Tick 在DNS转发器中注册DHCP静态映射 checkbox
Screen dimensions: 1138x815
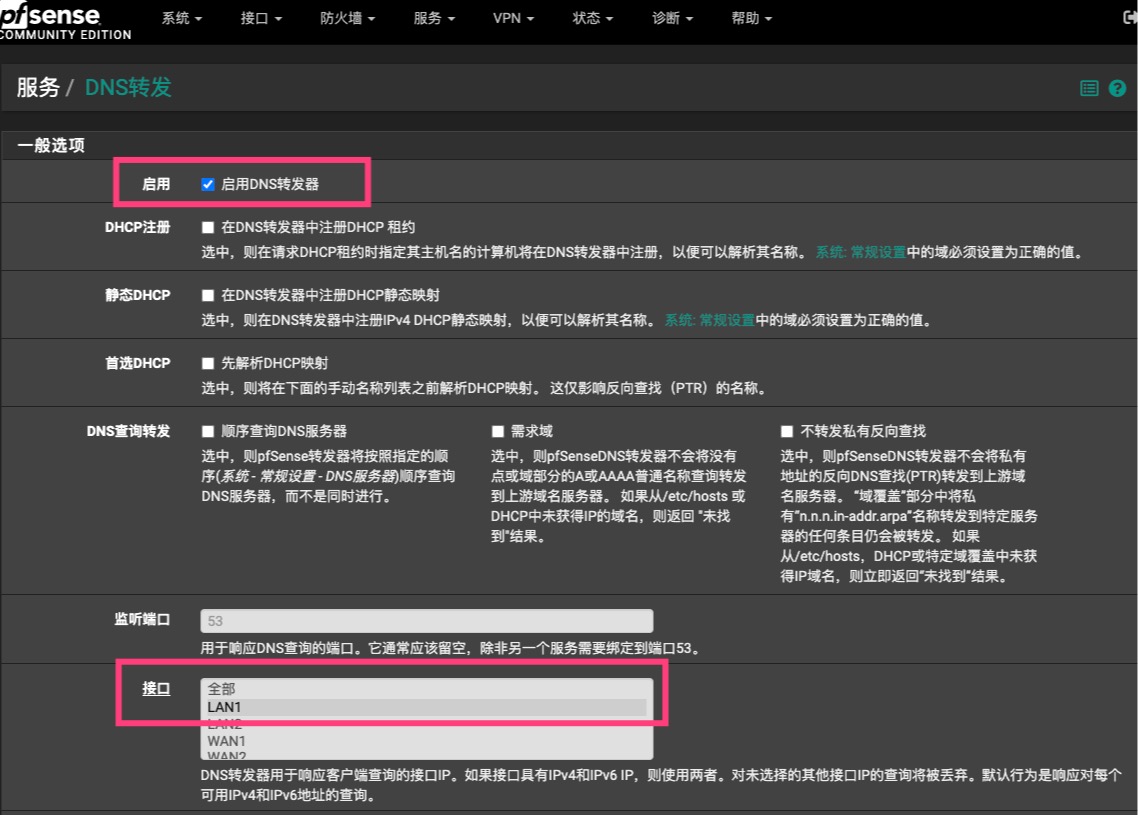[208, 295]
